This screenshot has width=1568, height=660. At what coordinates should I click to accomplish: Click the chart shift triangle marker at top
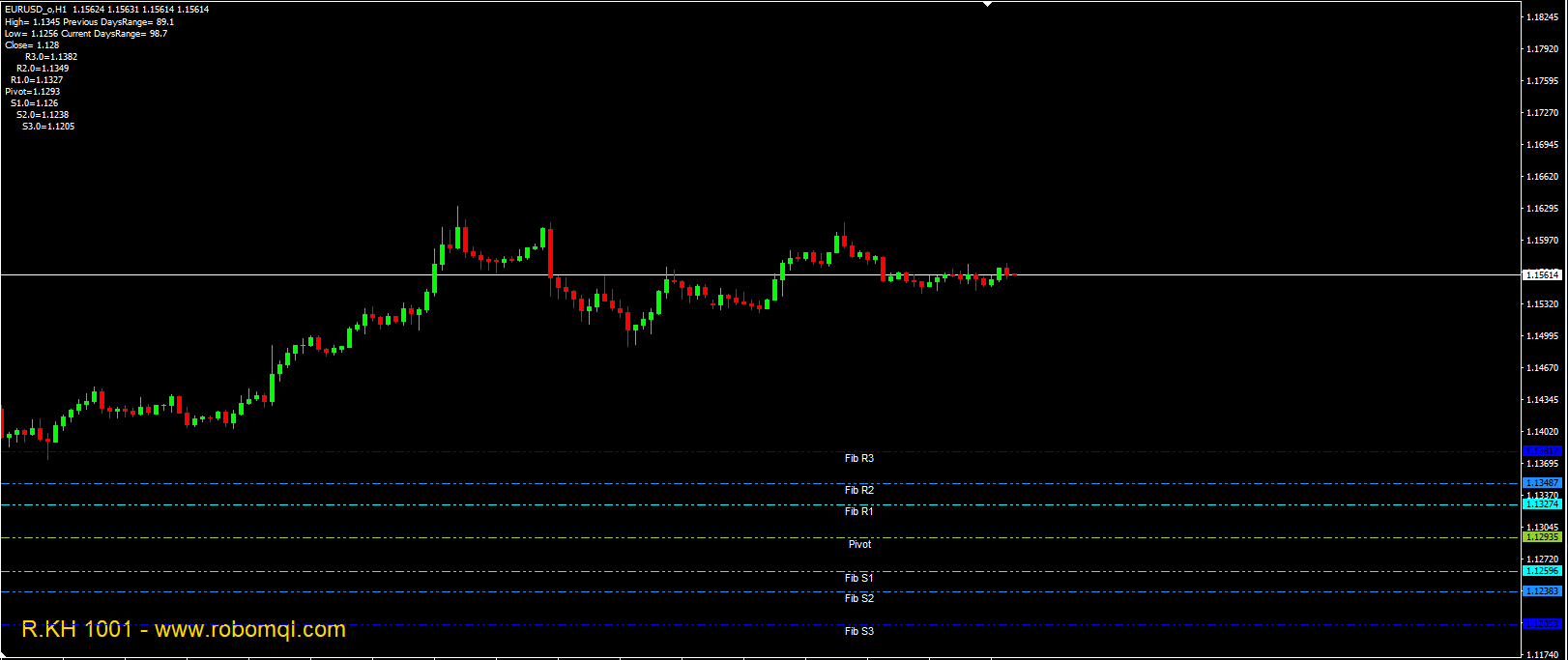[987, 4]
